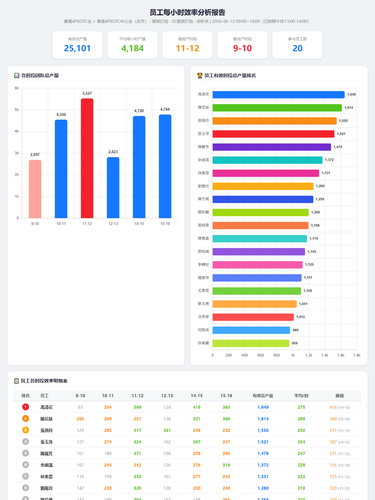The height and width of the screenshot is (500, 375).
Task: Click the 10-11 column header in the detail table
Action: pos(108,396)
